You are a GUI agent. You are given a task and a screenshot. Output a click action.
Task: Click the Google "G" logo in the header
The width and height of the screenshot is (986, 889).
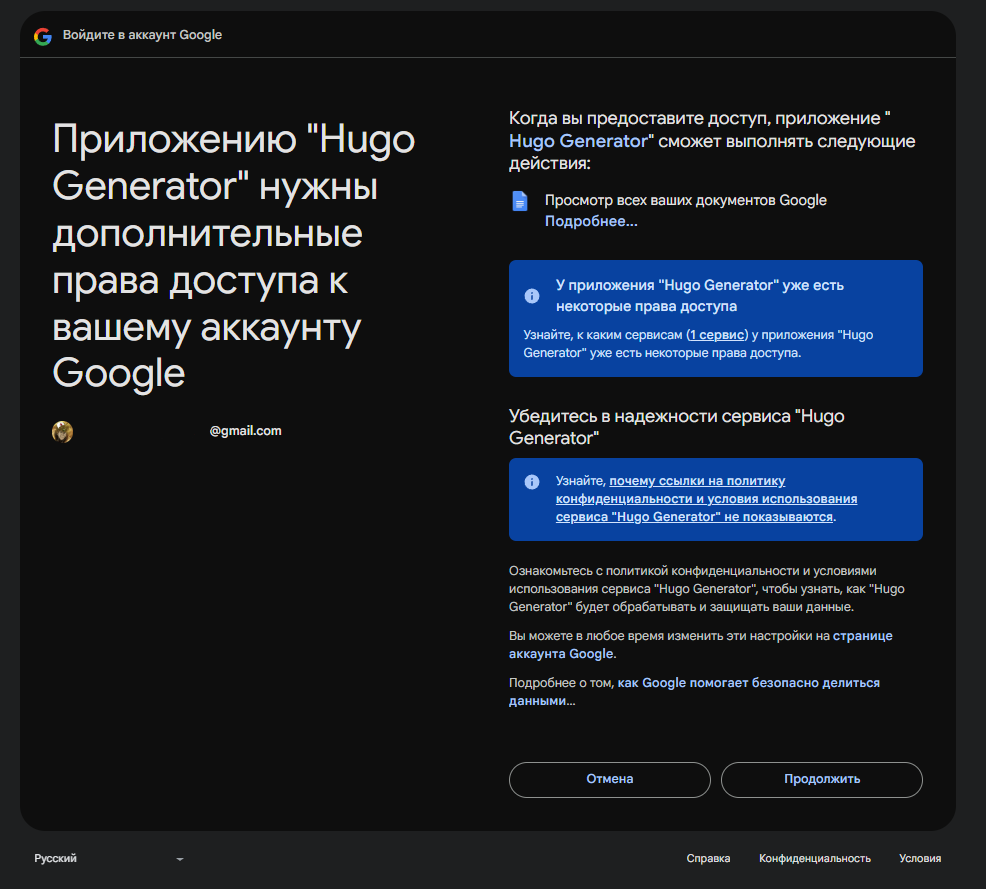point(43,35)
